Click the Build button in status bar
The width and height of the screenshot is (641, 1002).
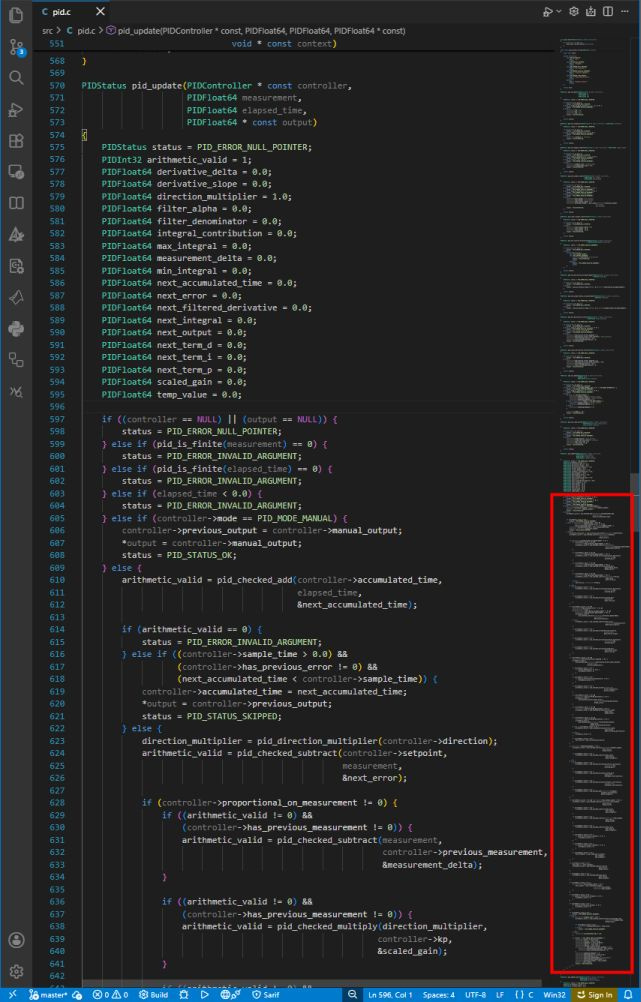153,994
